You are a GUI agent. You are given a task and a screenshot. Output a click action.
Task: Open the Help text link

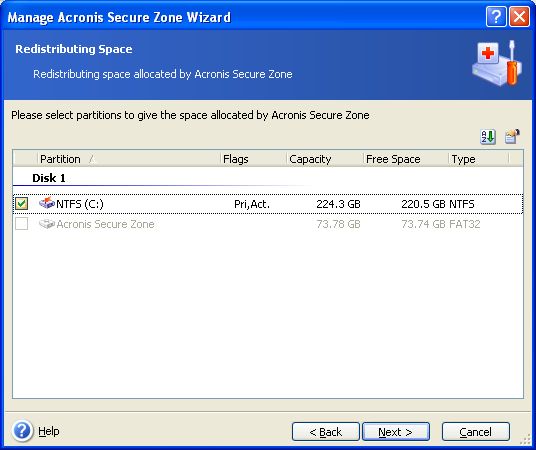[x=49, y=431]
